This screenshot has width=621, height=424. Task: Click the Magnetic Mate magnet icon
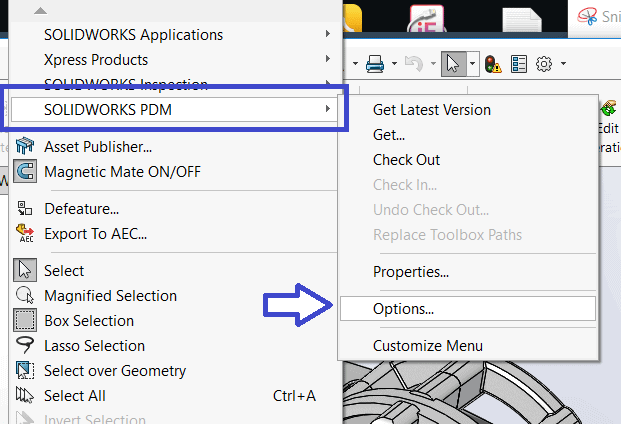(x=25, y=171)
